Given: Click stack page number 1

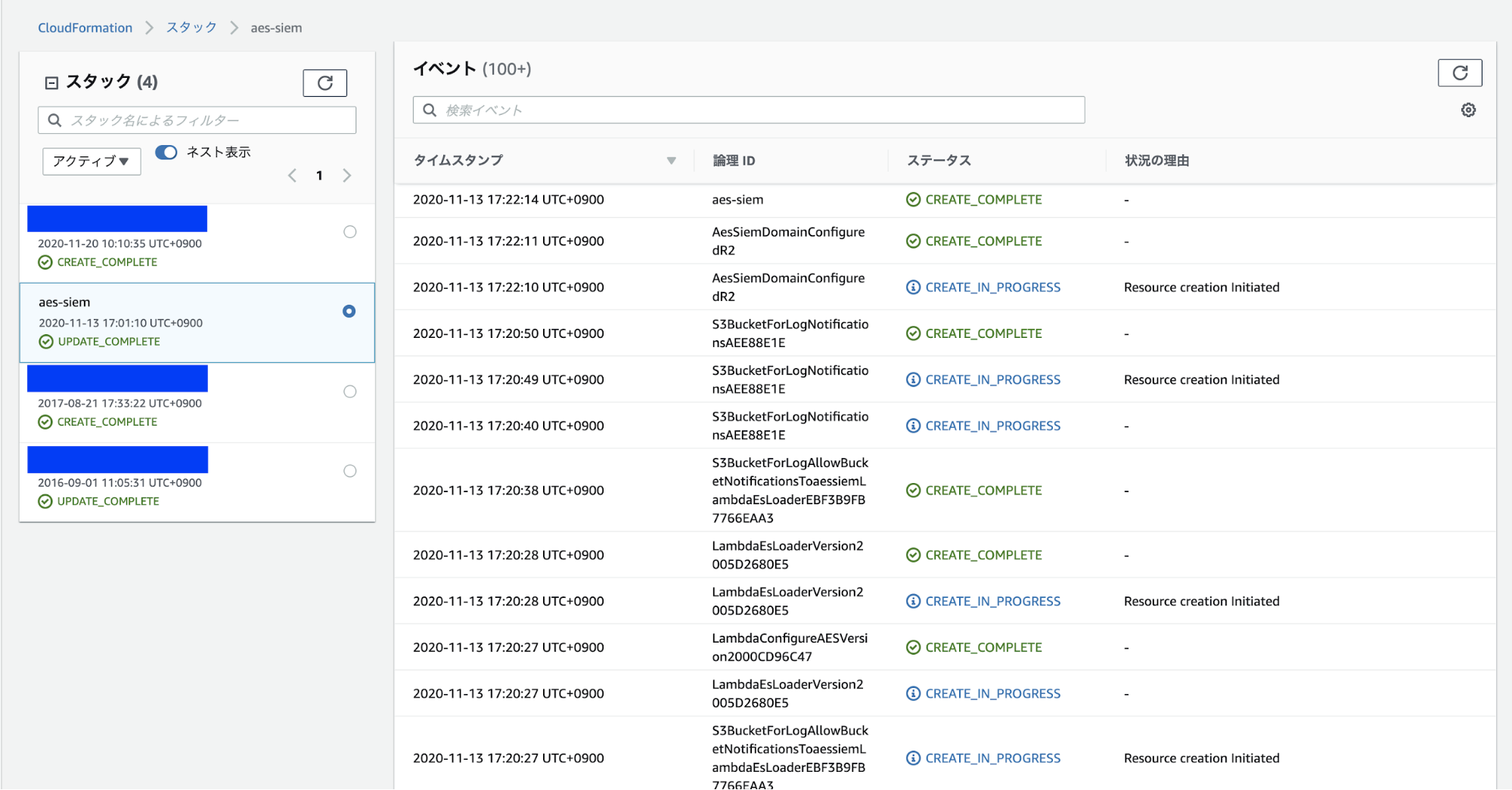Looking at the screenshot, I should (319, 175).
